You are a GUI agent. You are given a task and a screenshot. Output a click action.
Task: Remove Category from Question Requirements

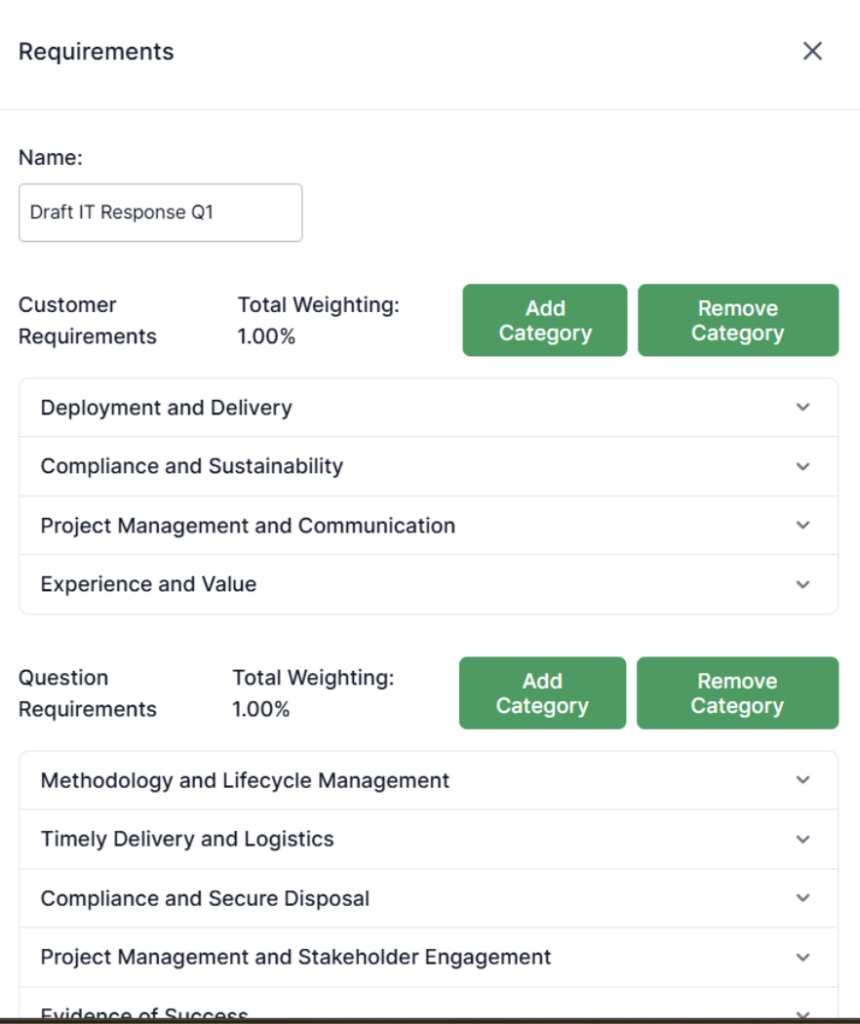(737, 693)
